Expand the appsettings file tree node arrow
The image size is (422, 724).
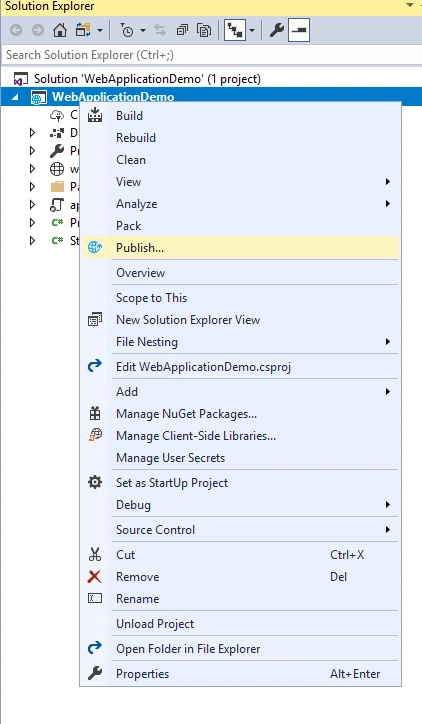(x=32, y=205)
